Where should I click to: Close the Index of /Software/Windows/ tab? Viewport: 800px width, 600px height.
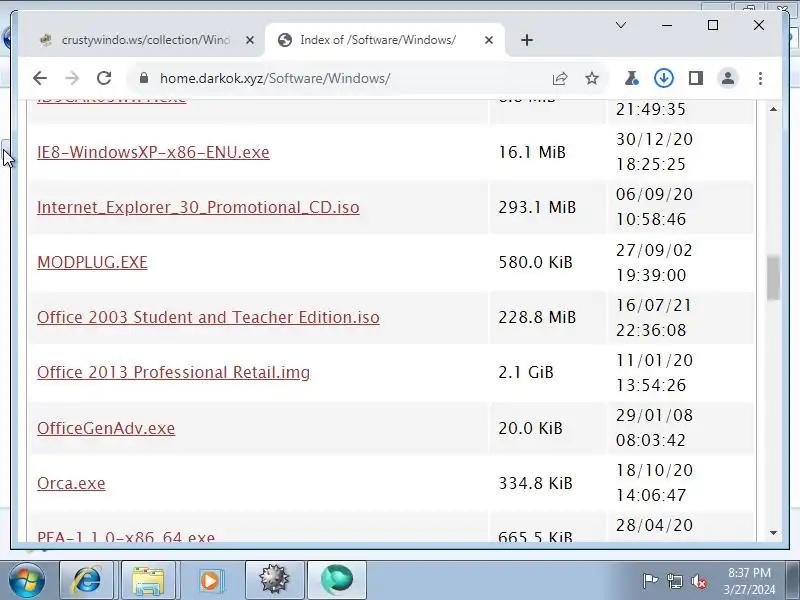coord(489,40)
